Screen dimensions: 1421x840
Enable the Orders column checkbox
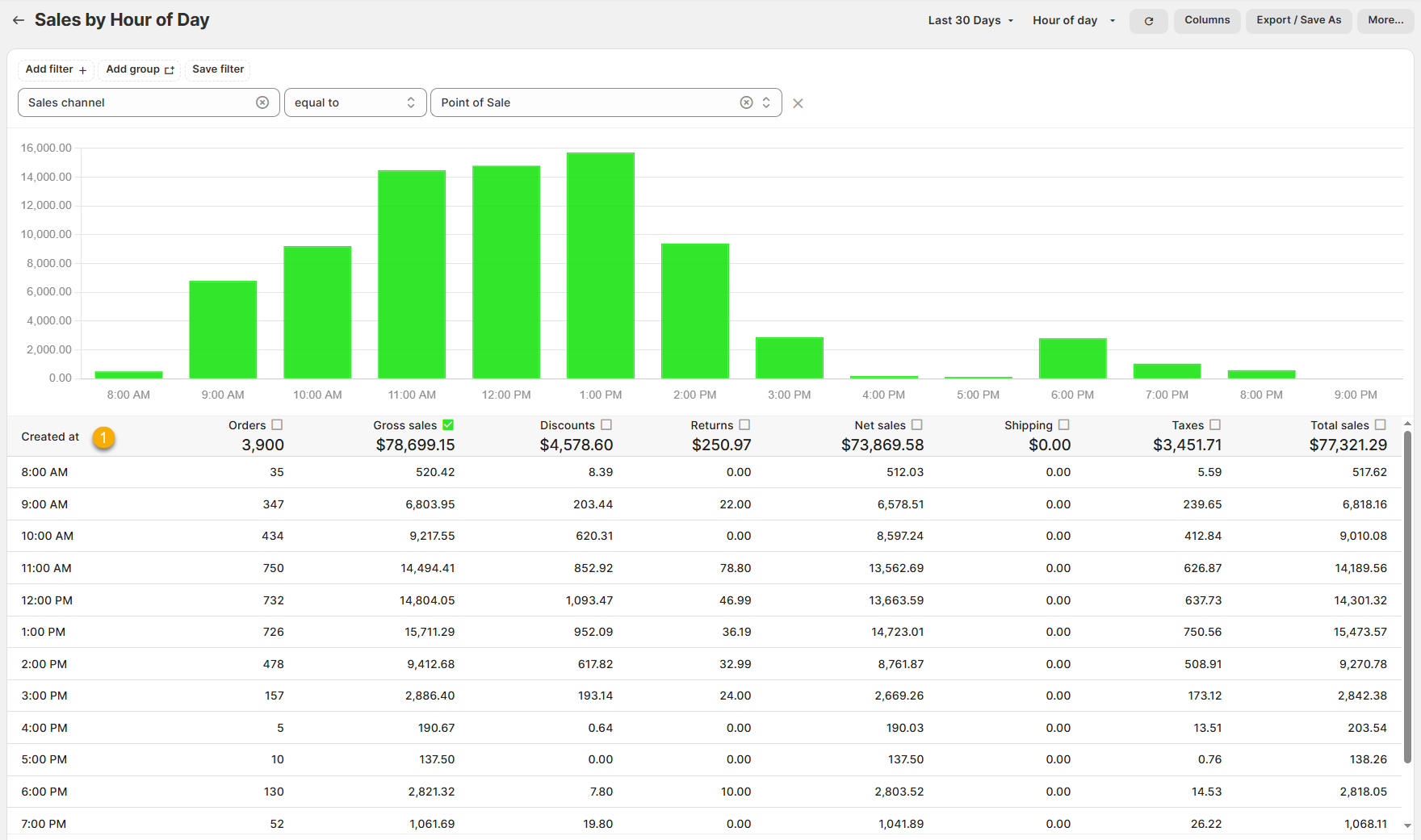tap(277, 424)
